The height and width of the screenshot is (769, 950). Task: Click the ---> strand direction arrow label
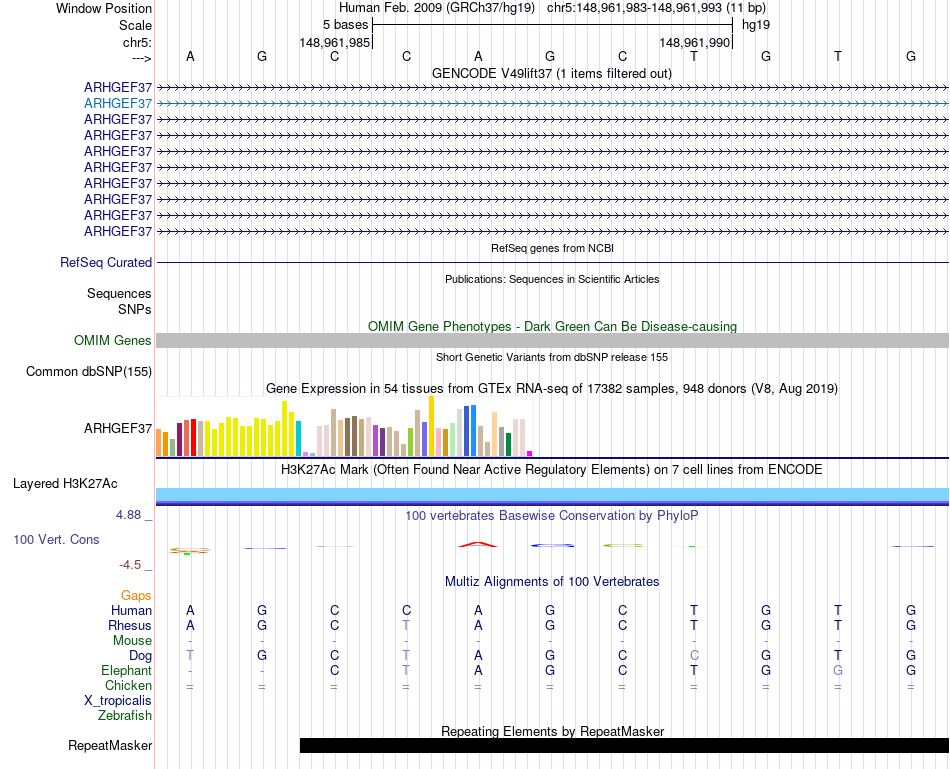pyautogui.click(x=142, y=58)
